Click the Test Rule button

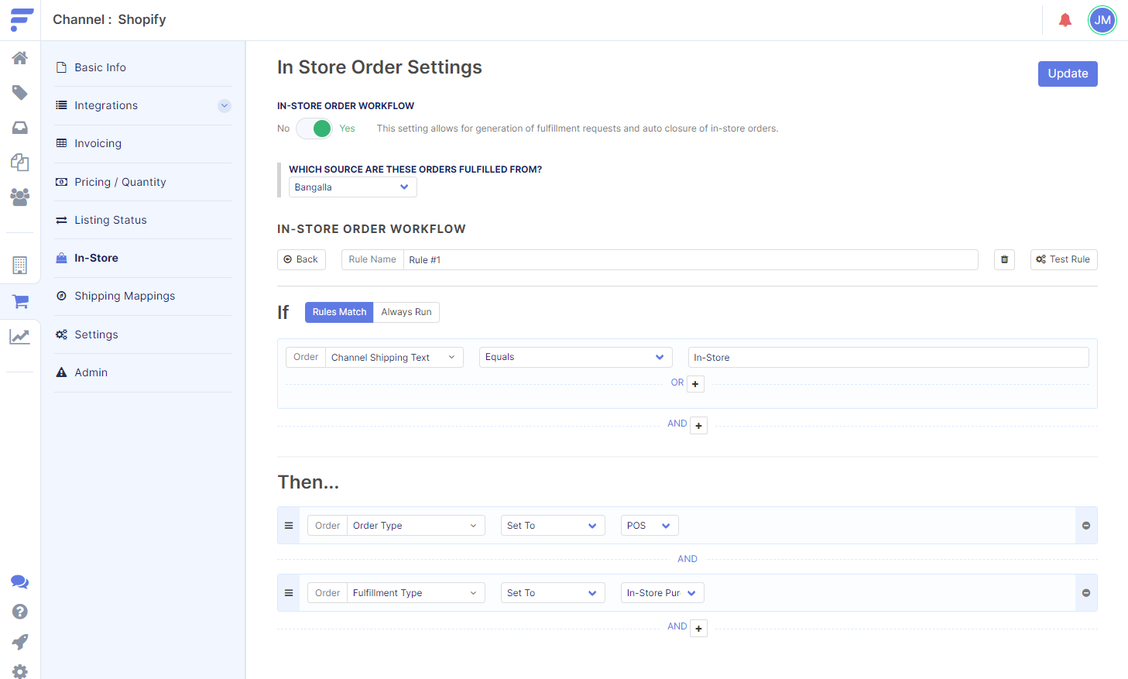coord(1063,260)
